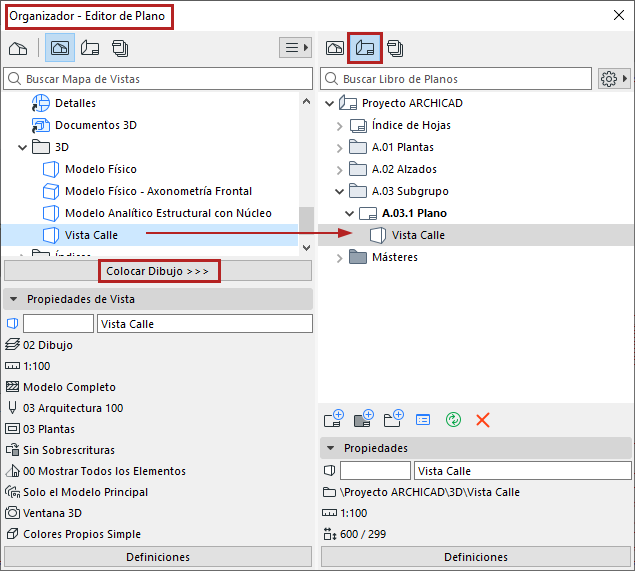The height and width of the screenshot is (571, 635).
Task: Select the Másteres folder
Action: [395, 257]
